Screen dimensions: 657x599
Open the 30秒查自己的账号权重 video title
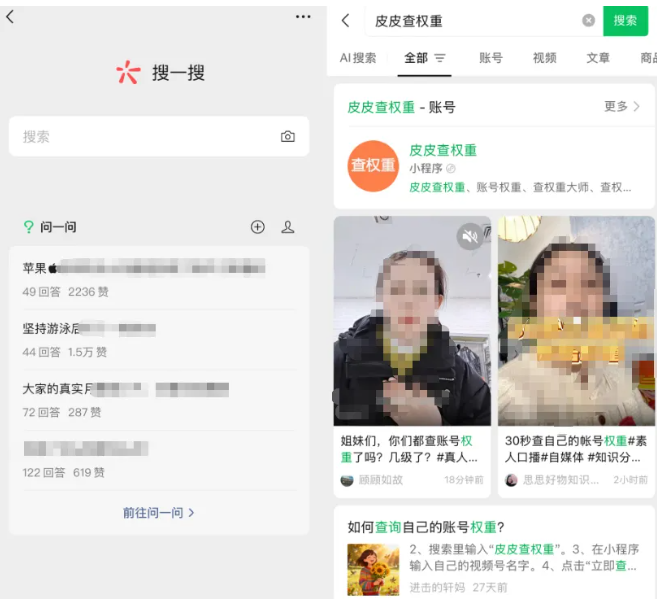576,449
